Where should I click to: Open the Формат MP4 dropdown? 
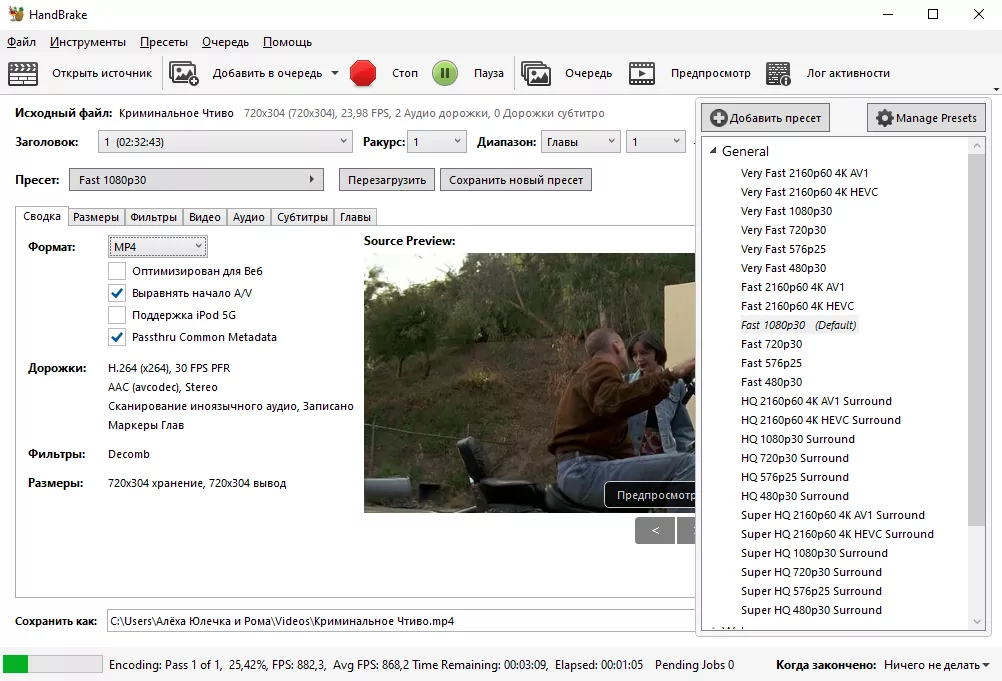(158, 247)
